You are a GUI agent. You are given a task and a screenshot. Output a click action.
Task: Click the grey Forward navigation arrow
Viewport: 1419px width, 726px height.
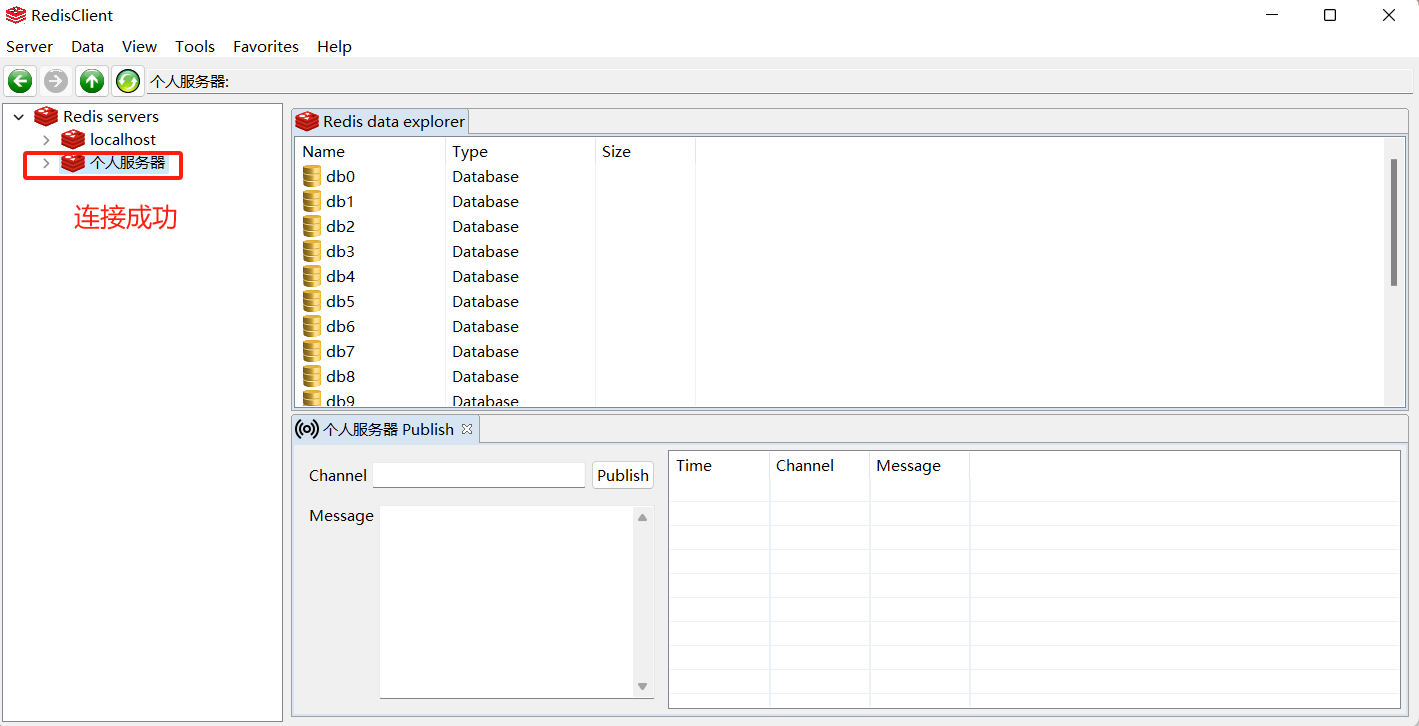[x=56, y=81]
